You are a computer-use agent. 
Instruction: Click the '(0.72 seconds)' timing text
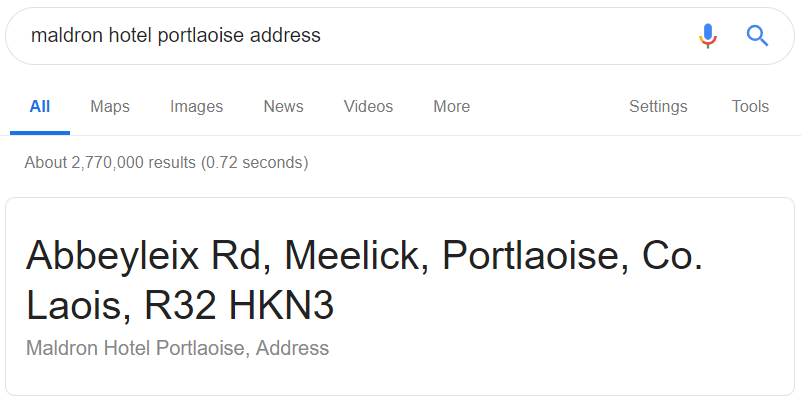[254, 162]
